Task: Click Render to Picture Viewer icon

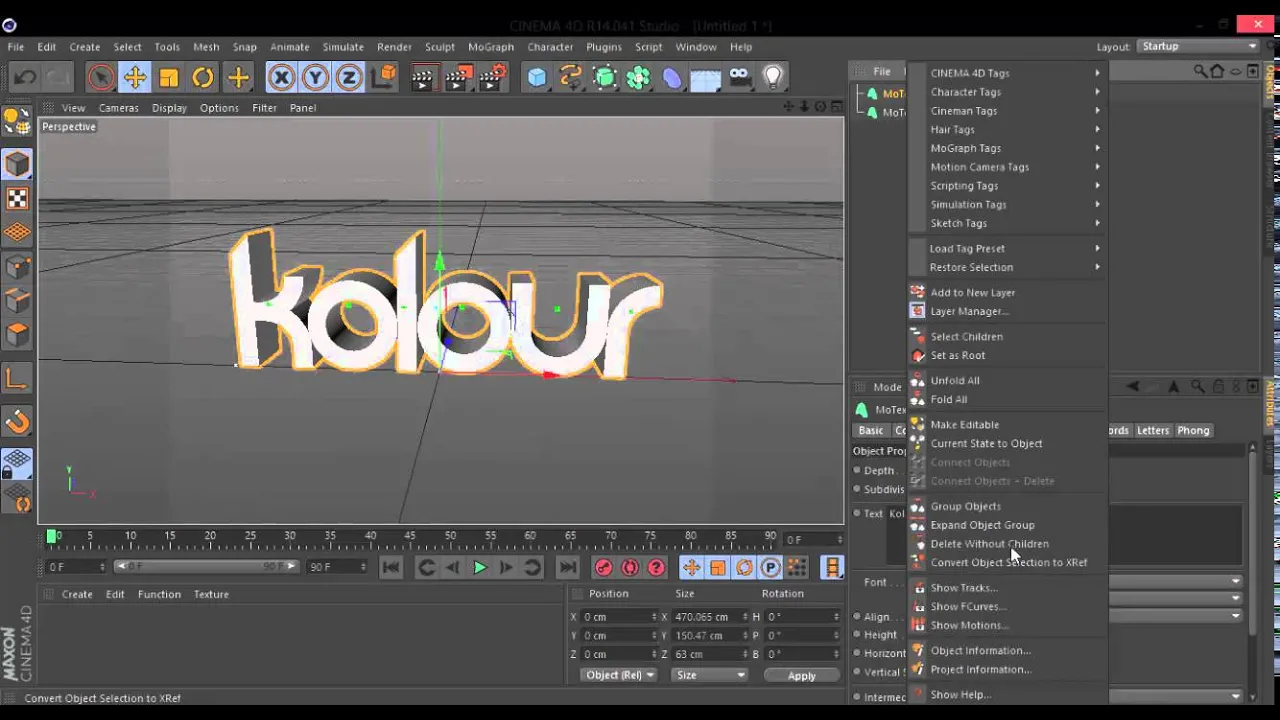Action: (458, 77)
